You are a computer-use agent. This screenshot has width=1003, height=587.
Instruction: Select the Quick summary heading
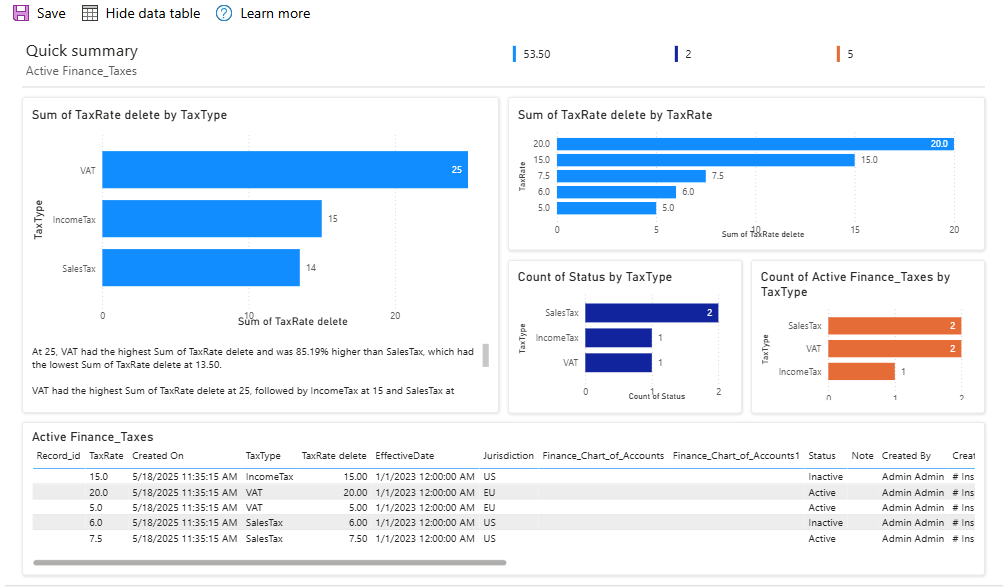(80, 50)
